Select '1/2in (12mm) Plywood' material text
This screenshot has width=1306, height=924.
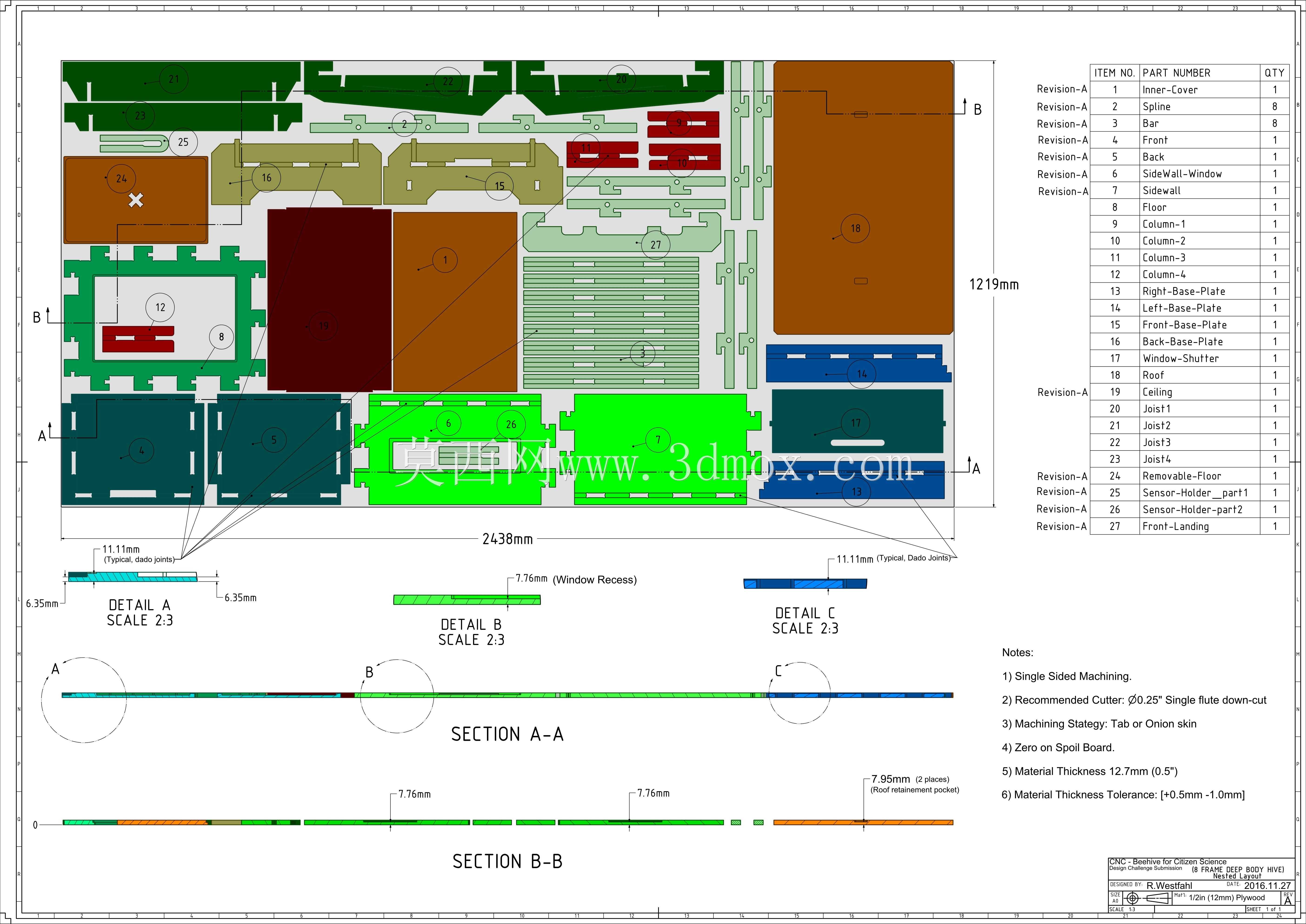(x=1227, y=898)
